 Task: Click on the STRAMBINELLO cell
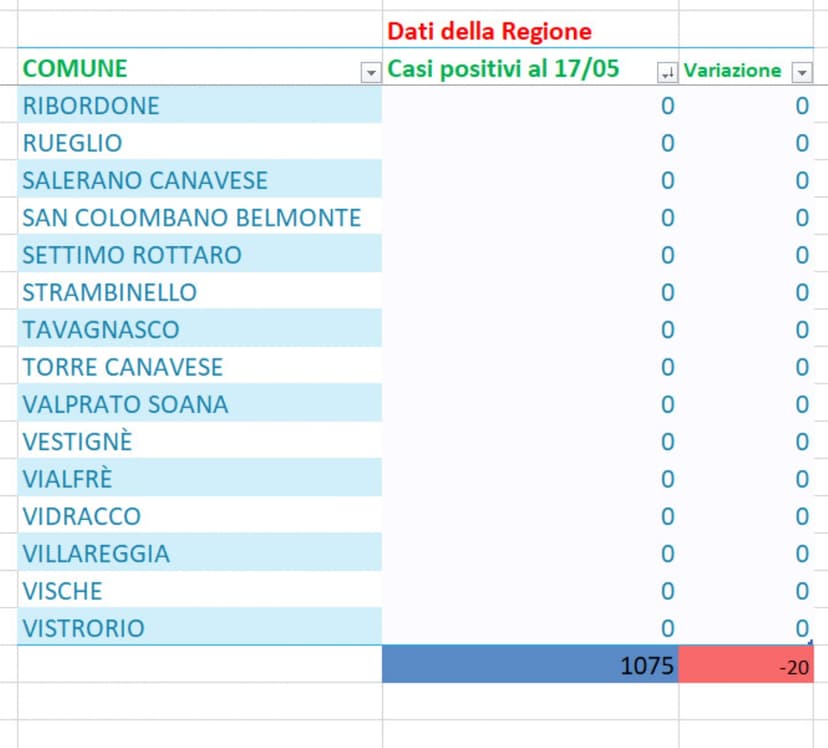[x=109, y=293]
